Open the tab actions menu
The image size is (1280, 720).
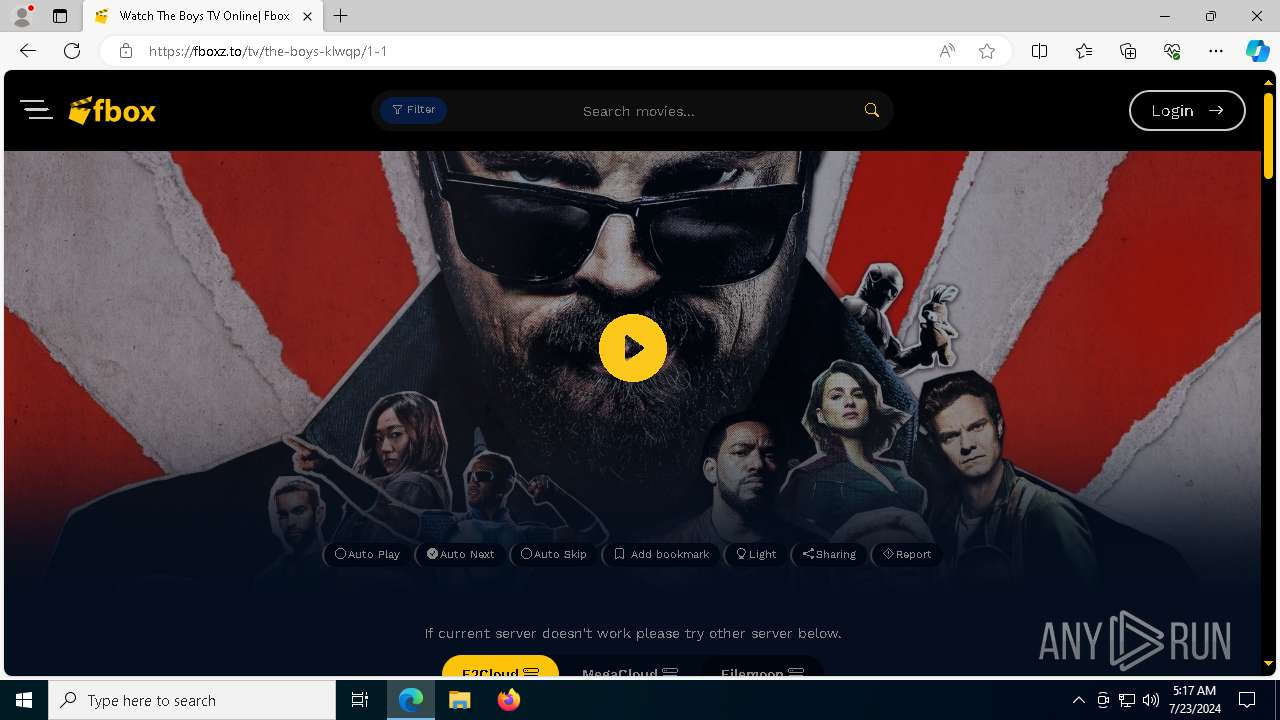click(60, 16)
